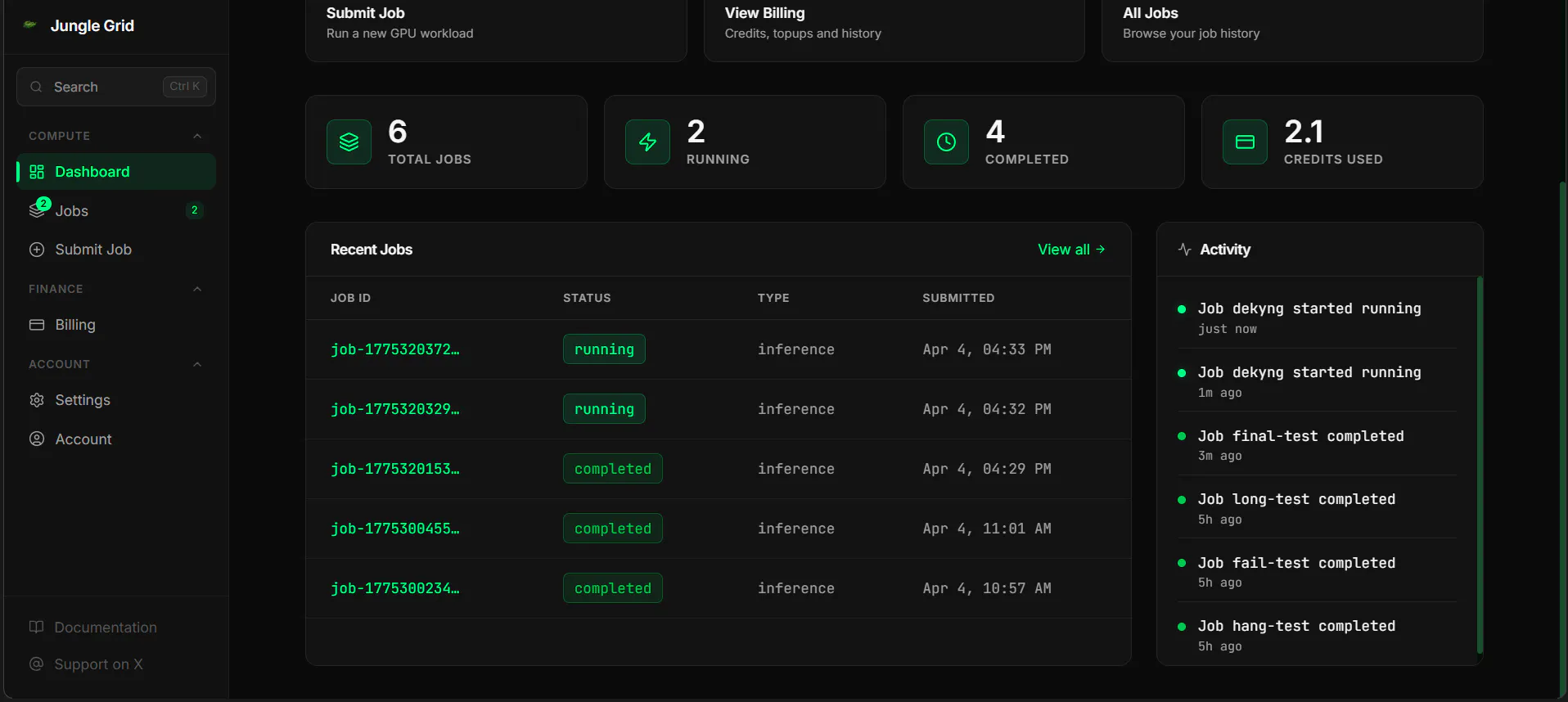Collapse the Finance sidebar section
The width and height of the screenshot is (1568, 702).
tap(197, 289)
